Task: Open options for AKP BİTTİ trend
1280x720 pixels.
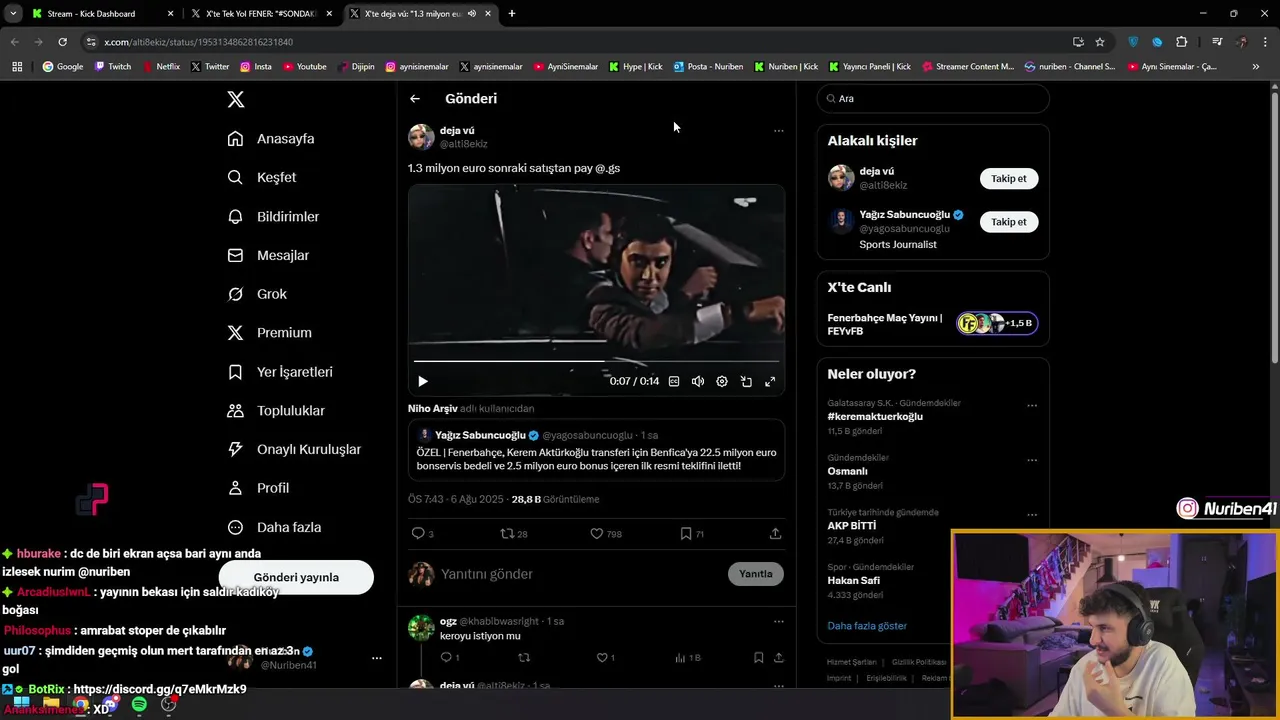Action: pyautogui.click(x=1032, y=515)
